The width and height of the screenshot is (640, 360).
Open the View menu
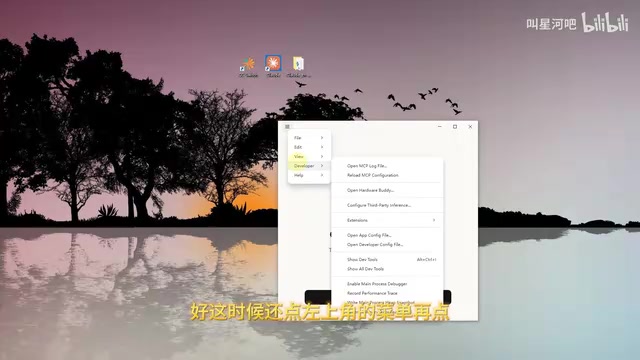309,156
